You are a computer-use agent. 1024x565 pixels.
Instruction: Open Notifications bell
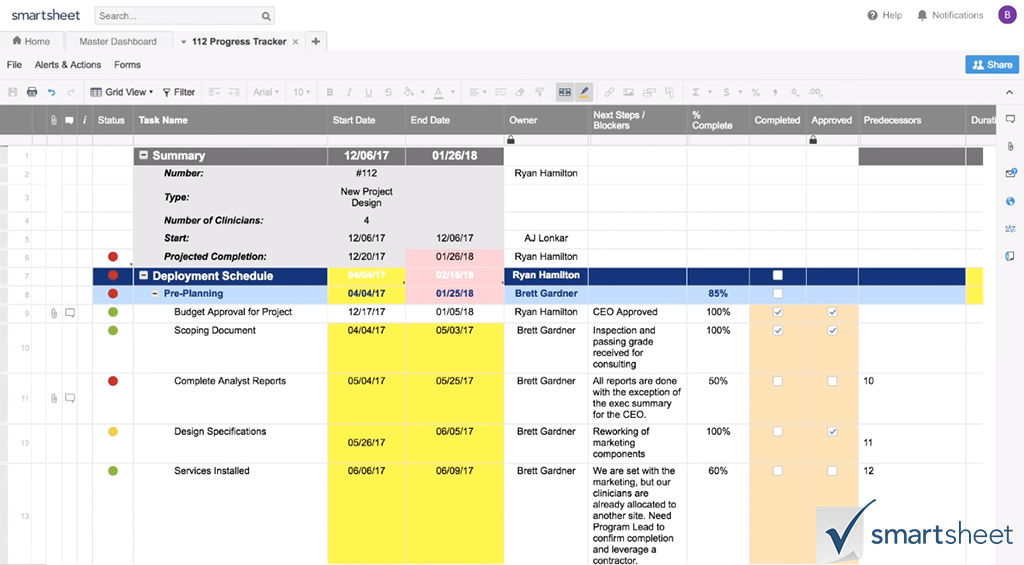click(x=922, y=15)
